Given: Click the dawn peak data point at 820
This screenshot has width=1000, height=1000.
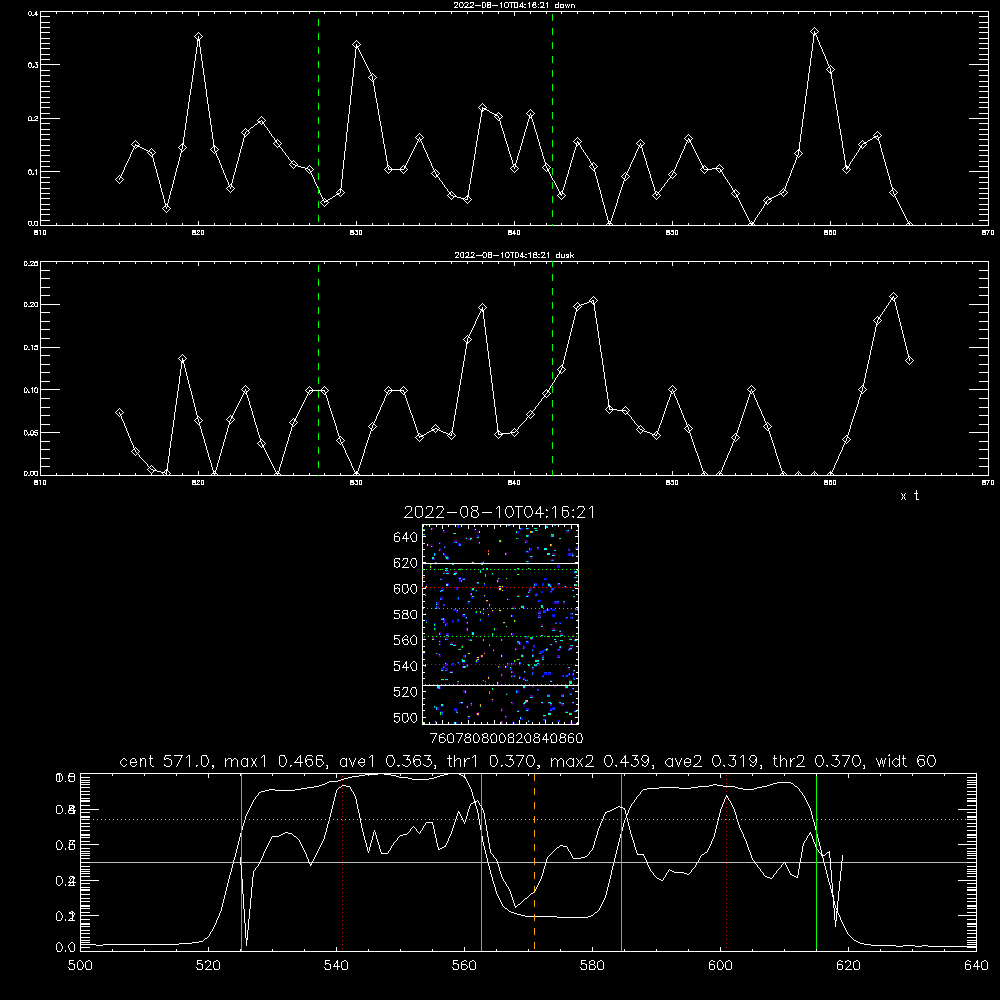Looking at the screenshot, I should click(x=198, y=37).
